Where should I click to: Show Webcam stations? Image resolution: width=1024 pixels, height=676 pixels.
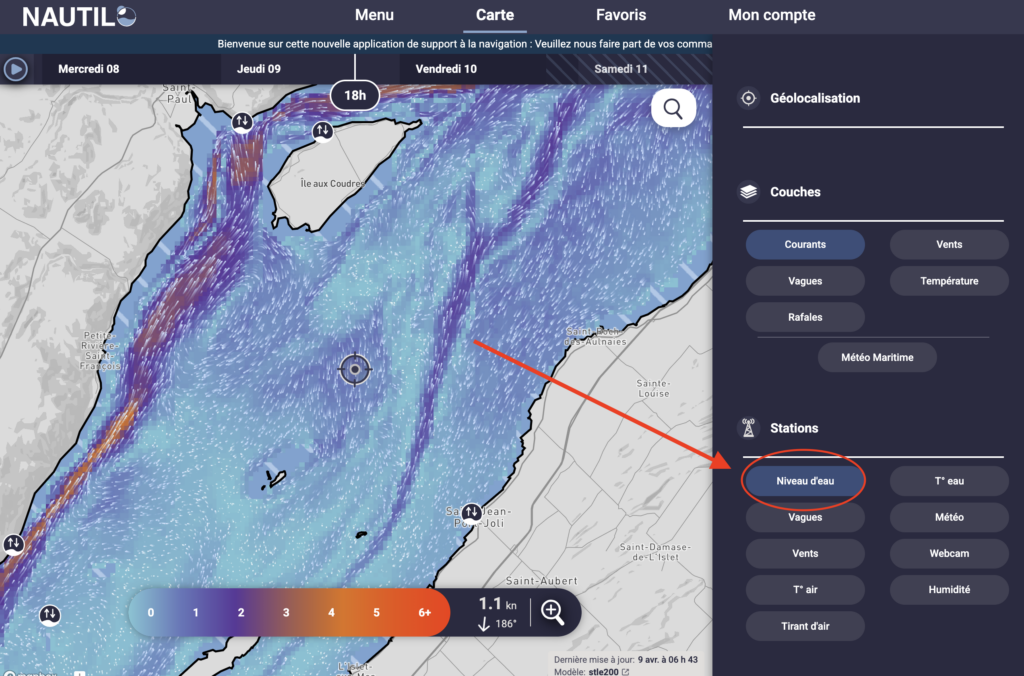point(949,553)
